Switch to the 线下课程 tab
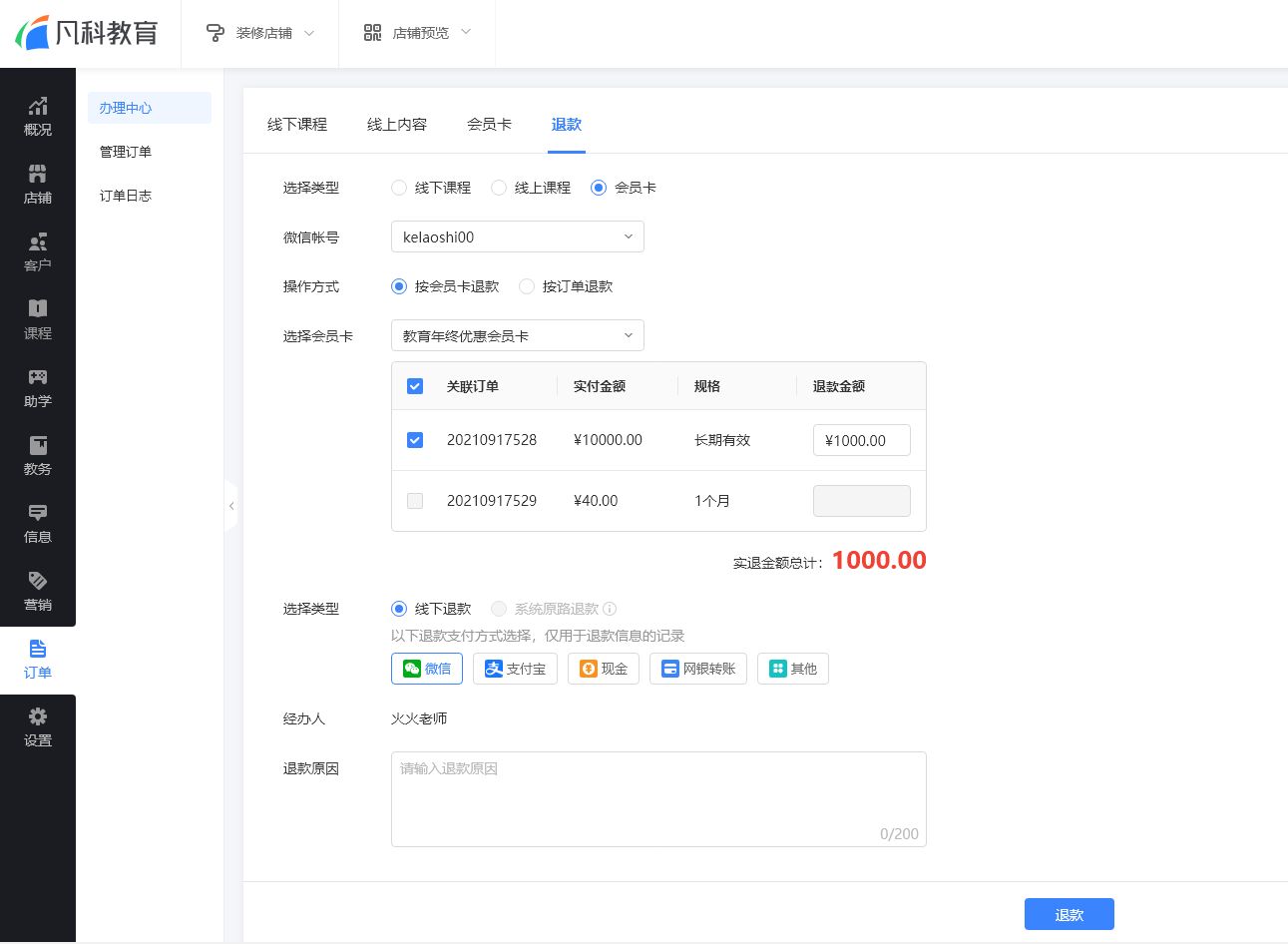Viewport: 1288px width, 944px height. point(297,125)
